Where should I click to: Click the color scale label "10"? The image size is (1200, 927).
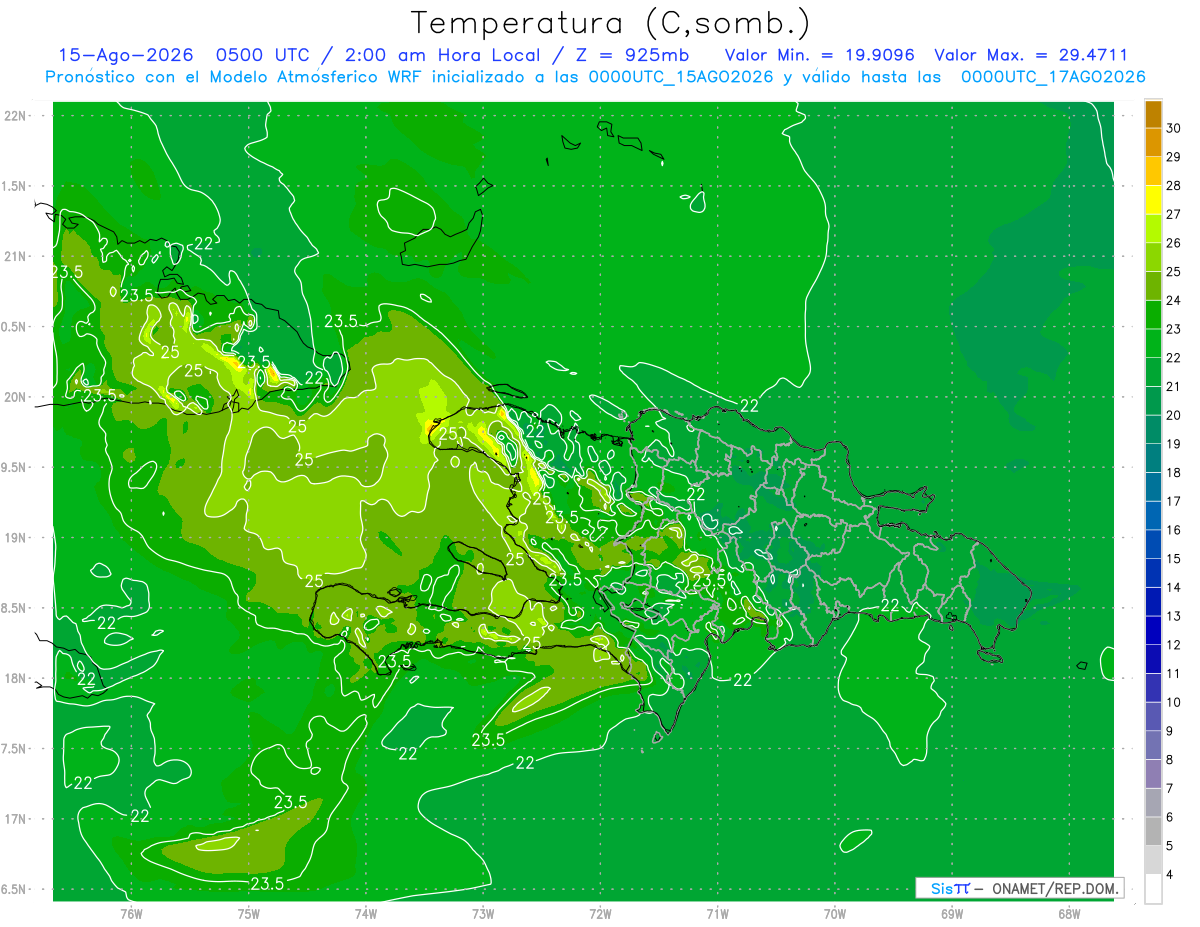pyautogui.click(x=1175, y=702)
